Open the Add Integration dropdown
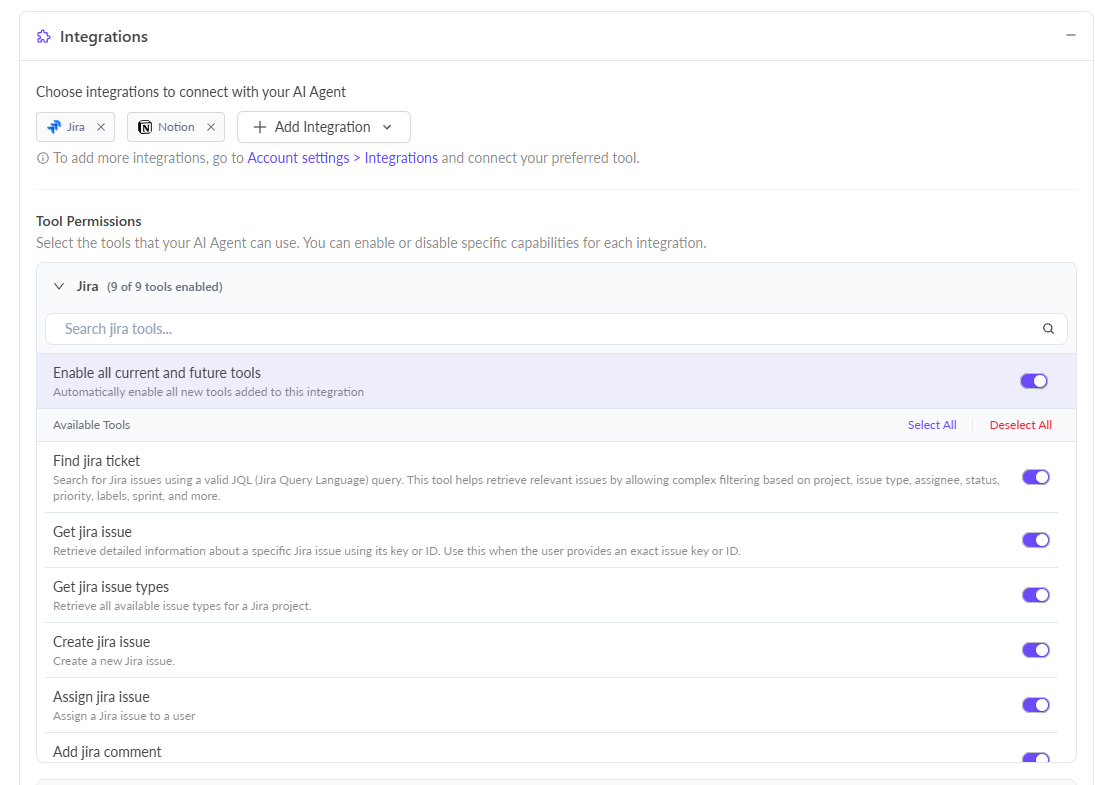The width and height of the screenshot is (1095, 785). 323,127
